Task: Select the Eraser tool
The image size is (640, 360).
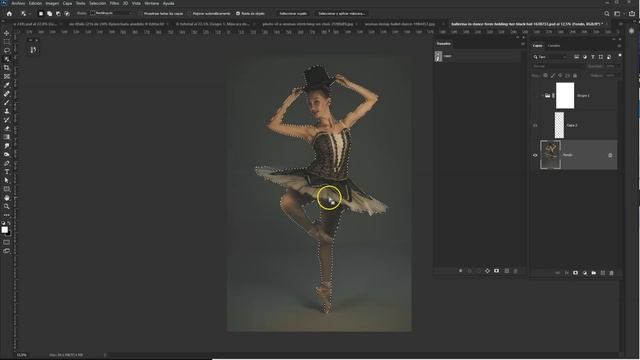Action: tap(7, 129)
